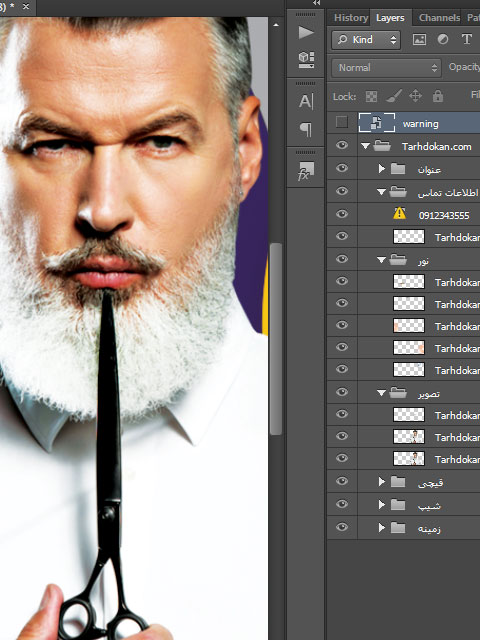The image size is (480, 640).
Task: Filter layers by type layers icon
Action: point(467,39)
